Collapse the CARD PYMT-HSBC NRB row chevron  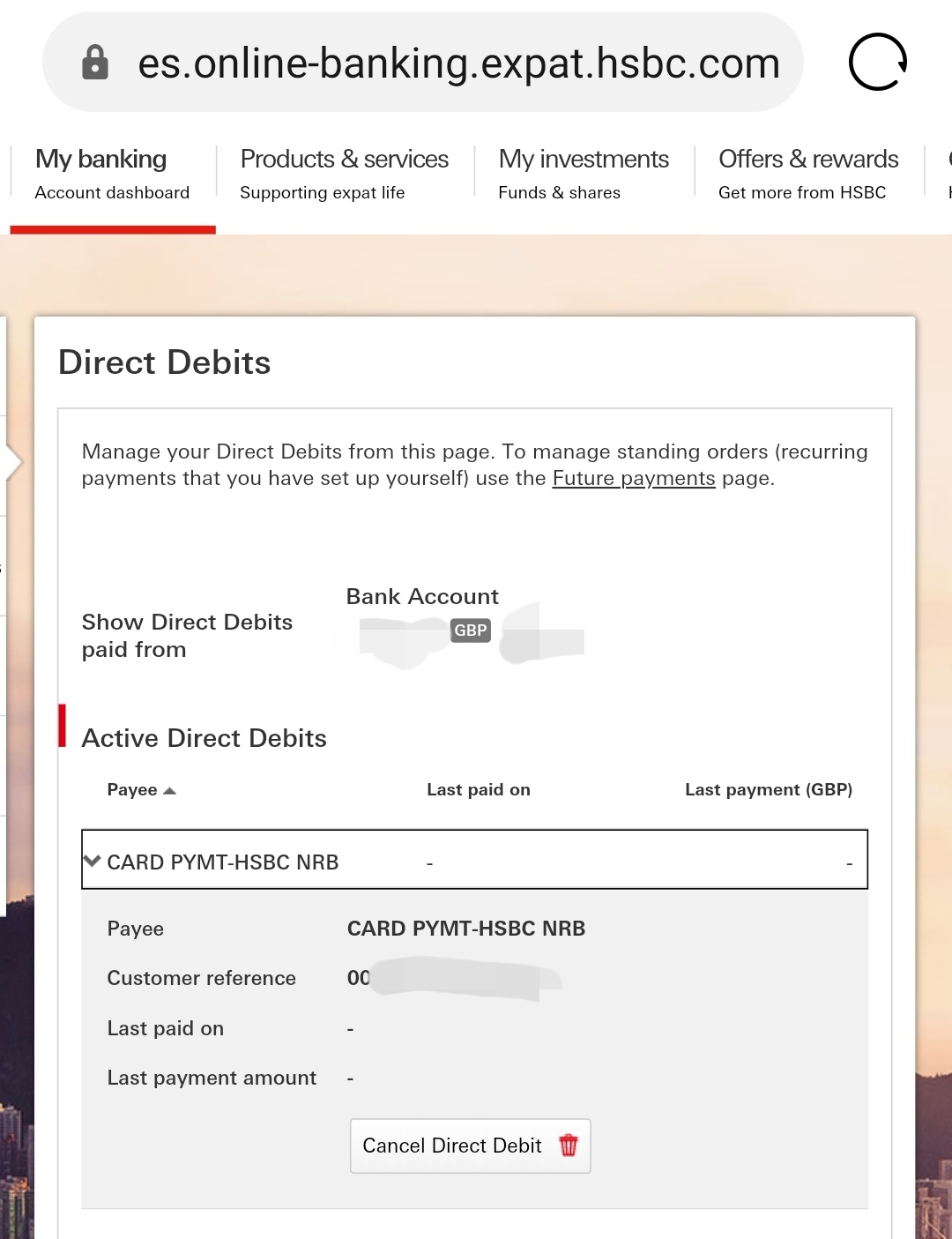tap(92, 861)
